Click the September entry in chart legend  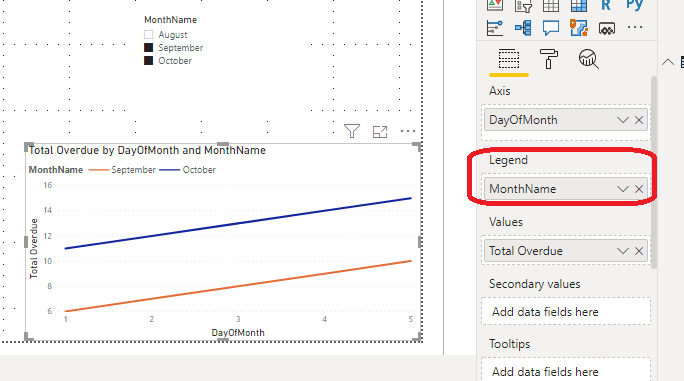(122, 170)
